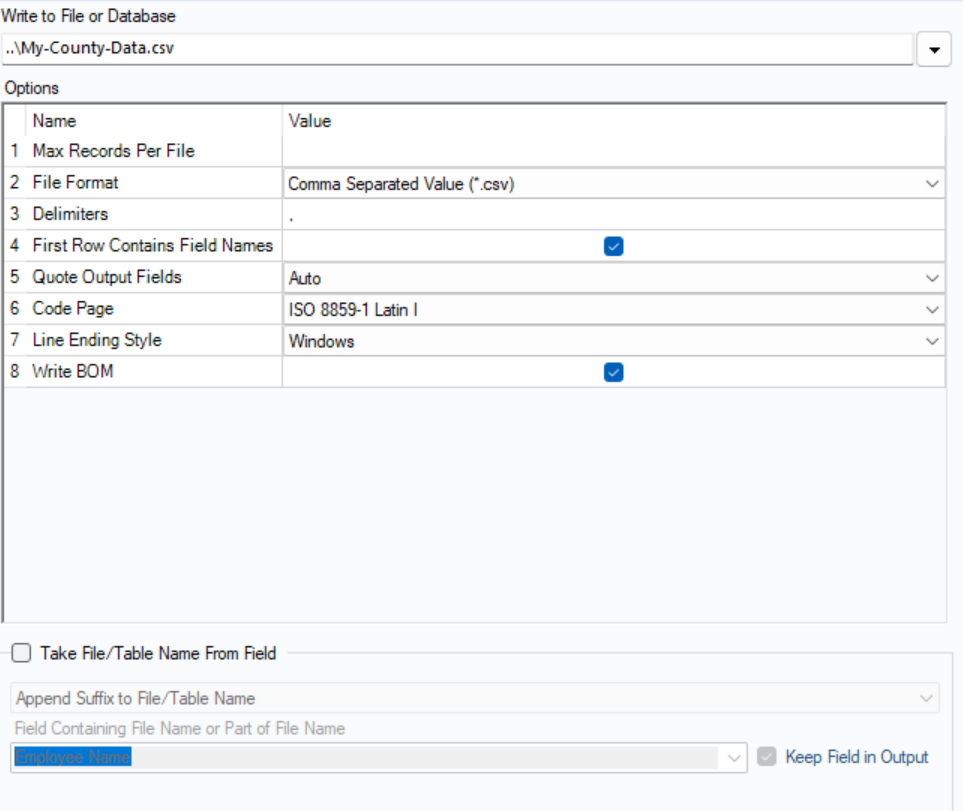
Task: Expand the Employee Name field dropdown
Action: coord(735,758)
